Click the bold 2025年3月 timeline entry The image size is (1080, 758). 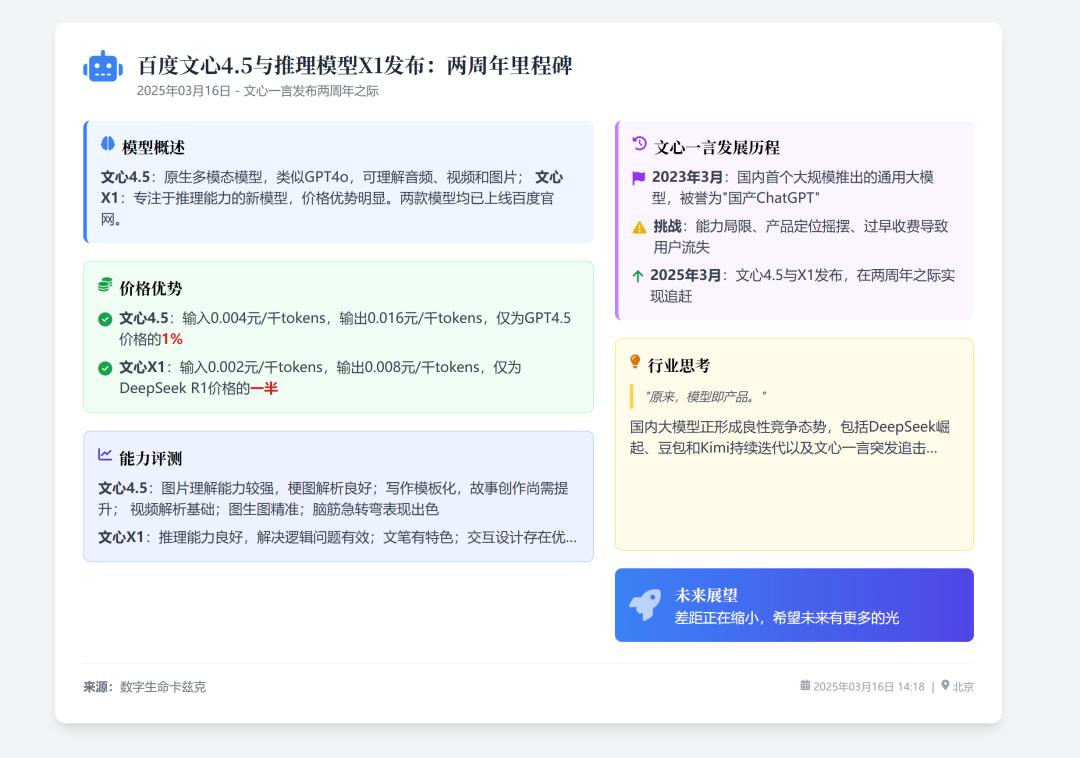tap(685, 275)
